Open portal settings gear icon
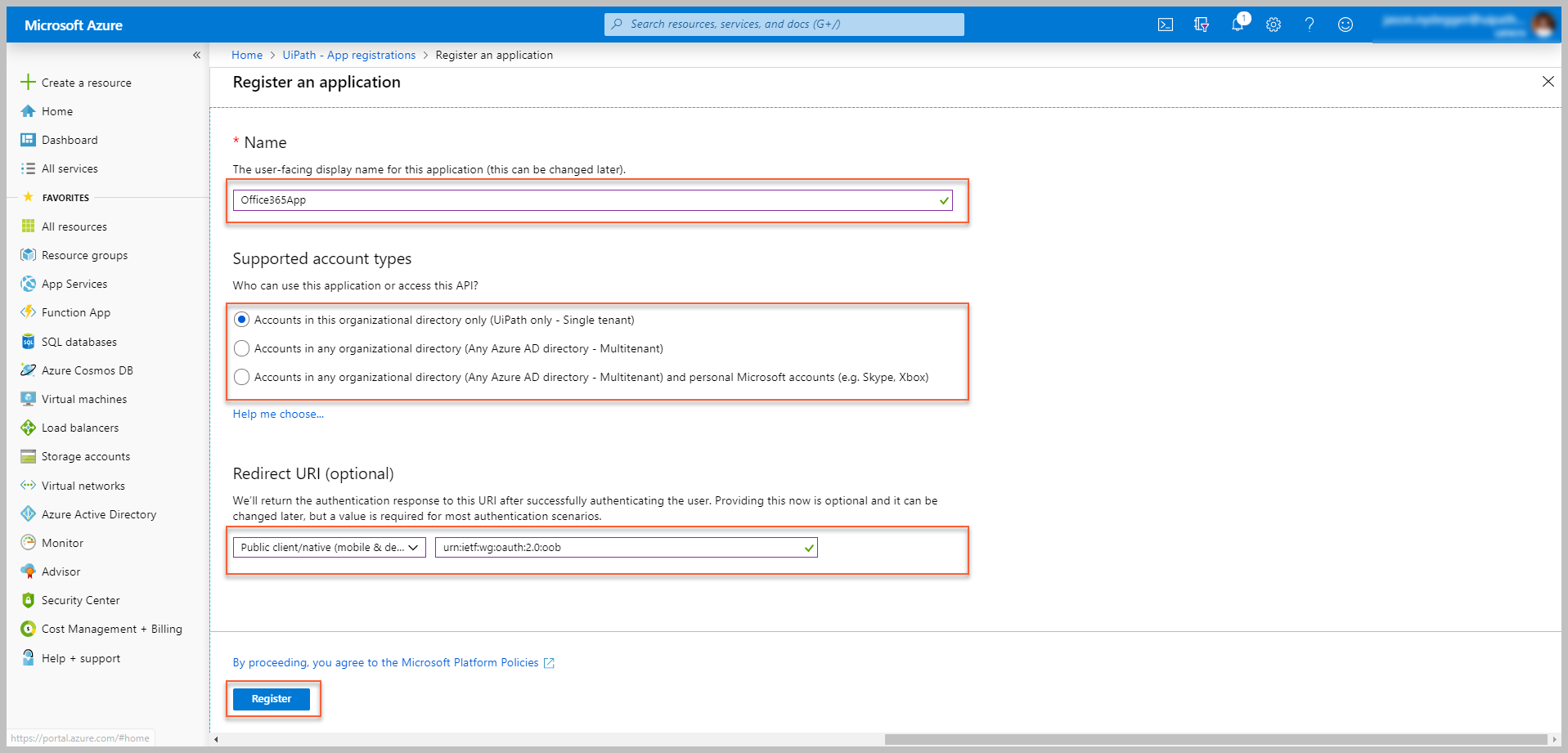 tap(1273, 25)
